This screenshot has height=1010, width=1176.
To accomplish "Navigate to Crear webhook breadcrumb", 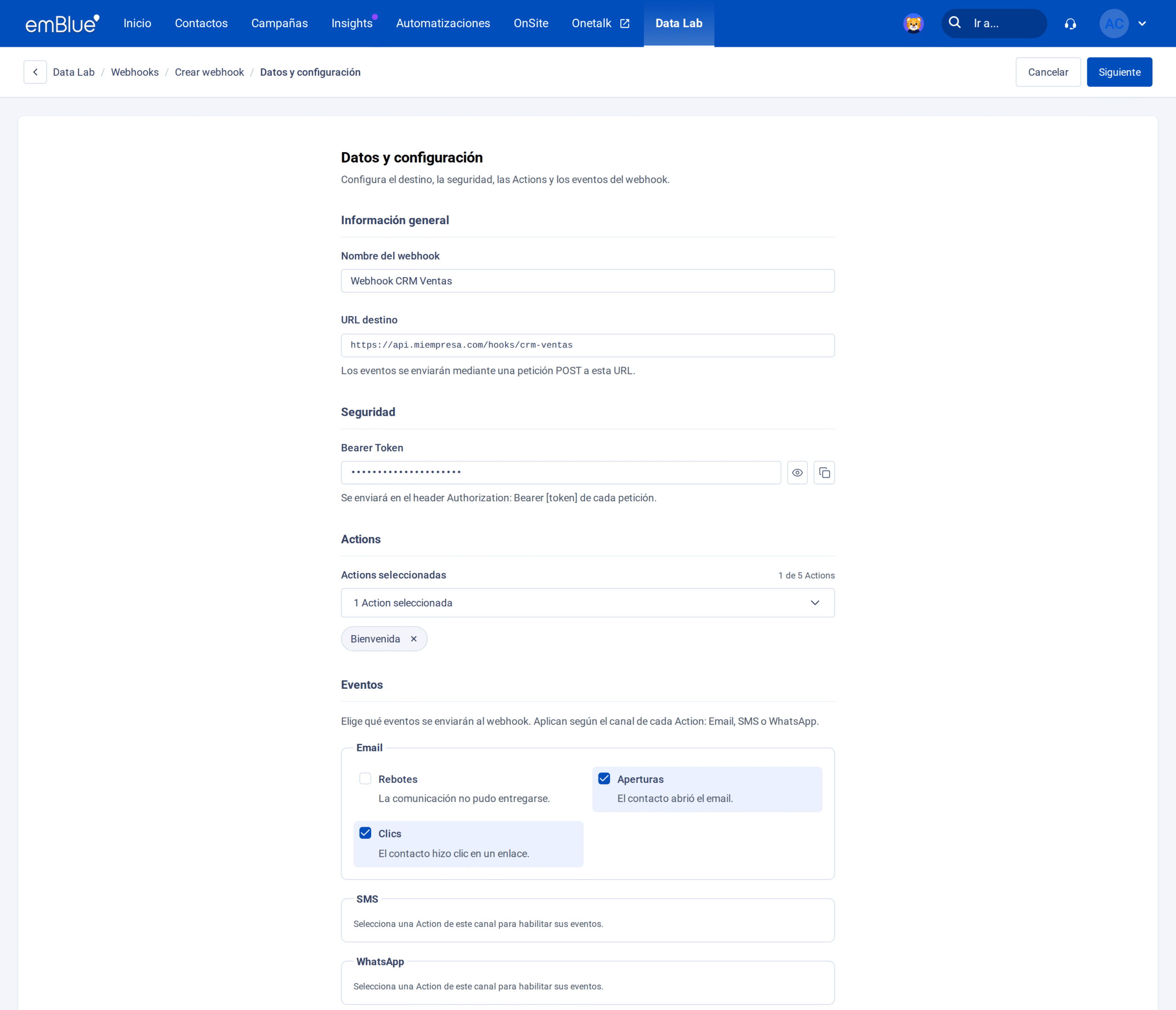I will [x=209, y=72].
